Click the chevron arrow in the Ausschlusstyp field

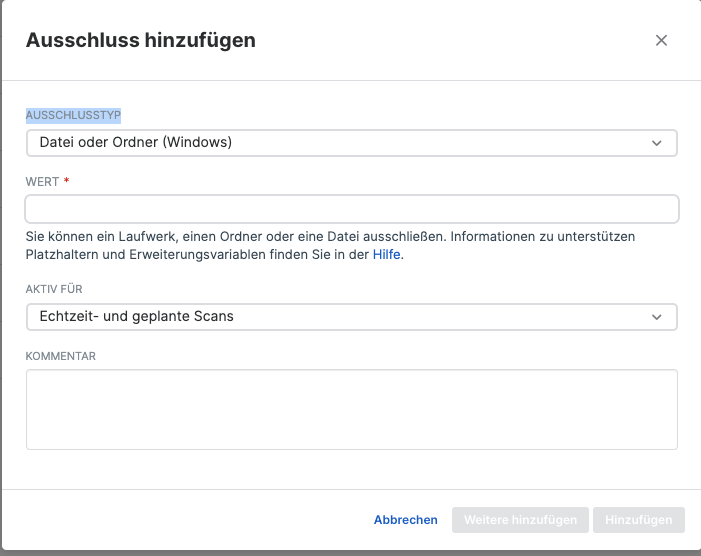click(657, 143)
